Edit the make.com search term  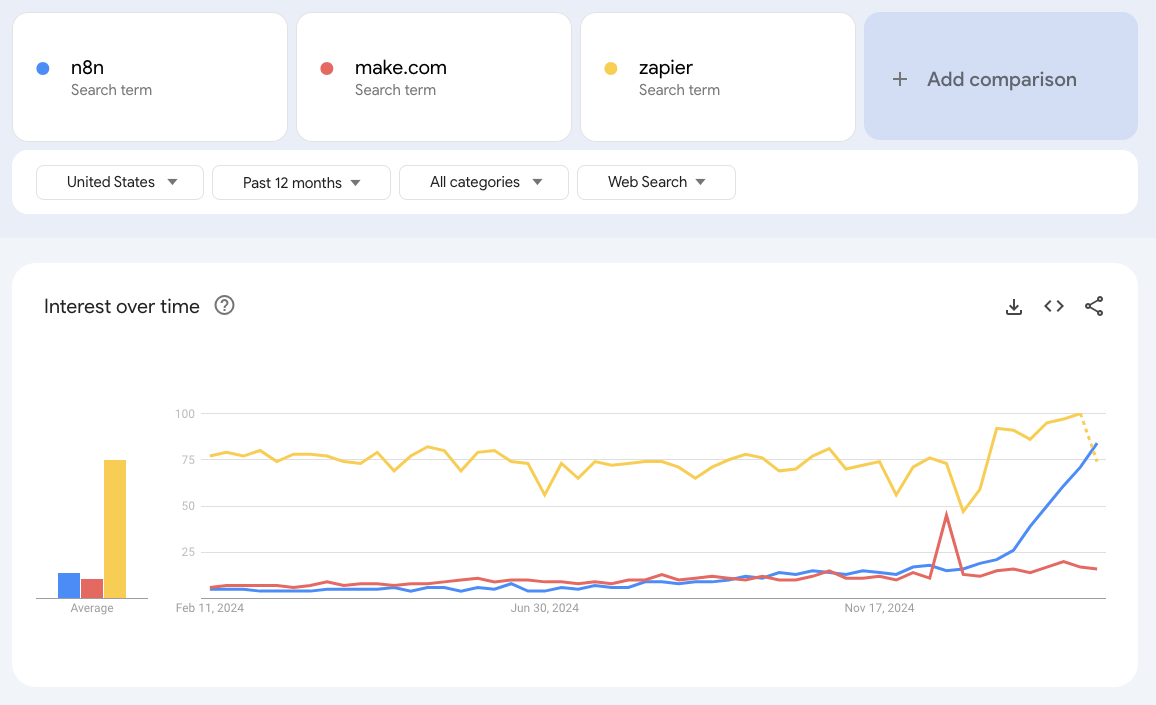click(x=400, y=68)
